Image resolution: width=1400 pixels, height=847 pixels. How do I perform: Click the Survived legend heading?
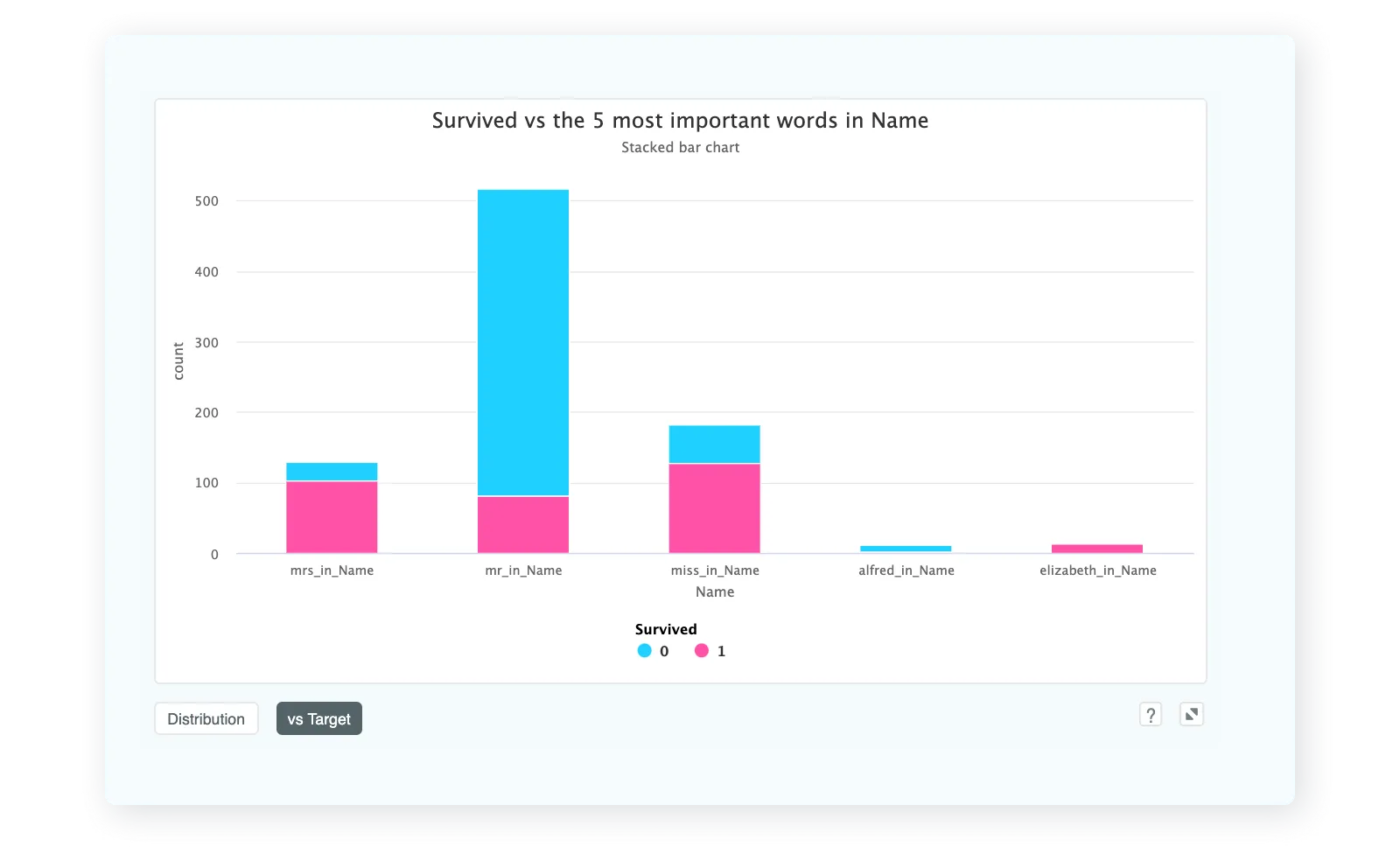(665, 629)
